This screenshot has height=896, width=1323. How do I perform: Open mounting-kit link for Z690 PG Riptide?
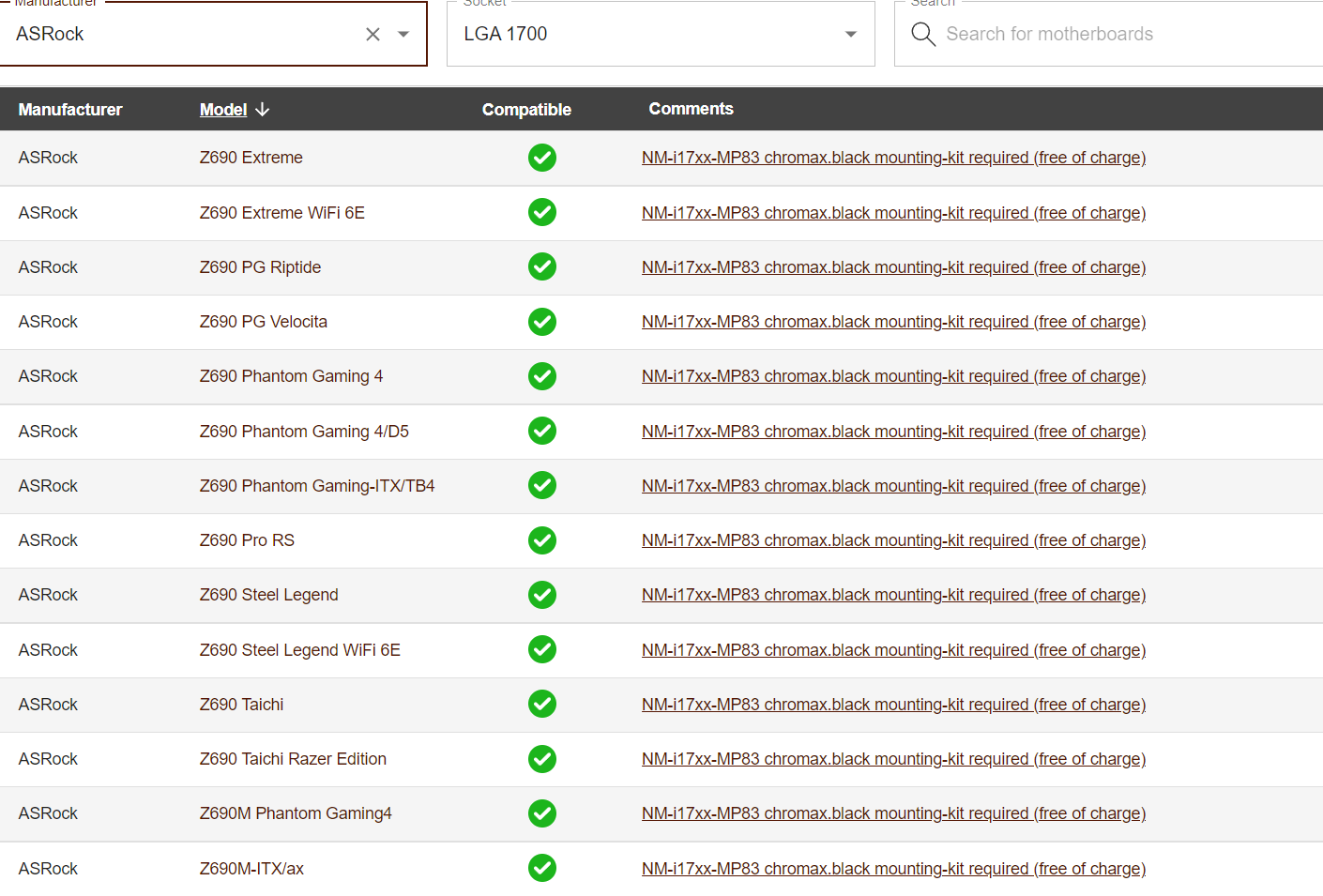point(893,267)
